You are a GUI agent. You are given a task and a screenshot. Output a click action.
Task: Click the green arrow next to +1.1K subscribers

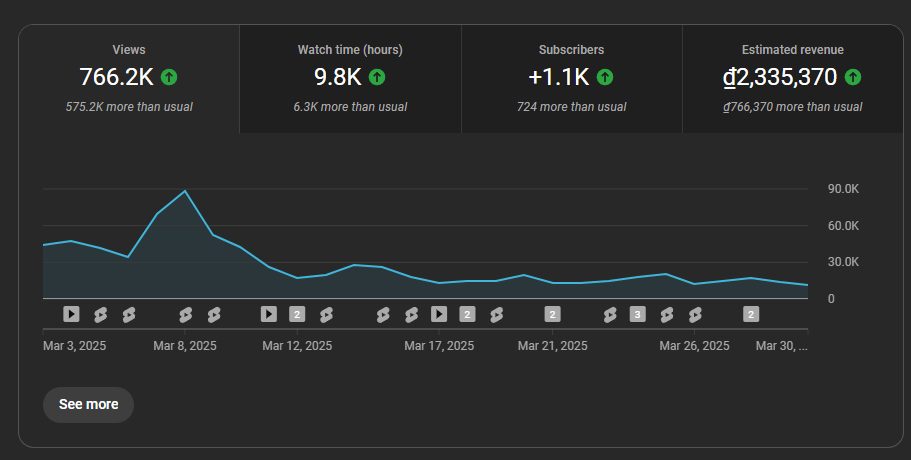(x=606, y=76)
